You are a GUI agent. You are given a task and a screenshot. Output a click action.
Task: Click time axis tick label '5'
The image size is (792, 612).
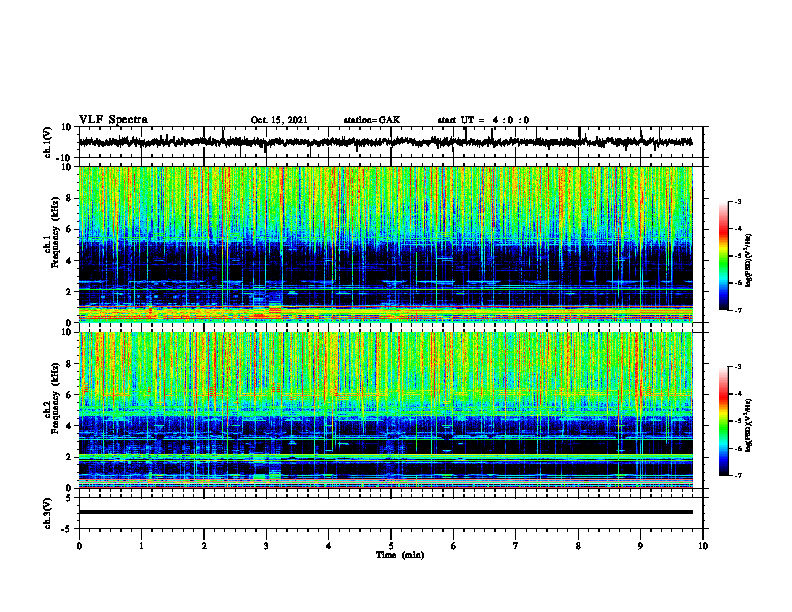[x=391, y=546]
